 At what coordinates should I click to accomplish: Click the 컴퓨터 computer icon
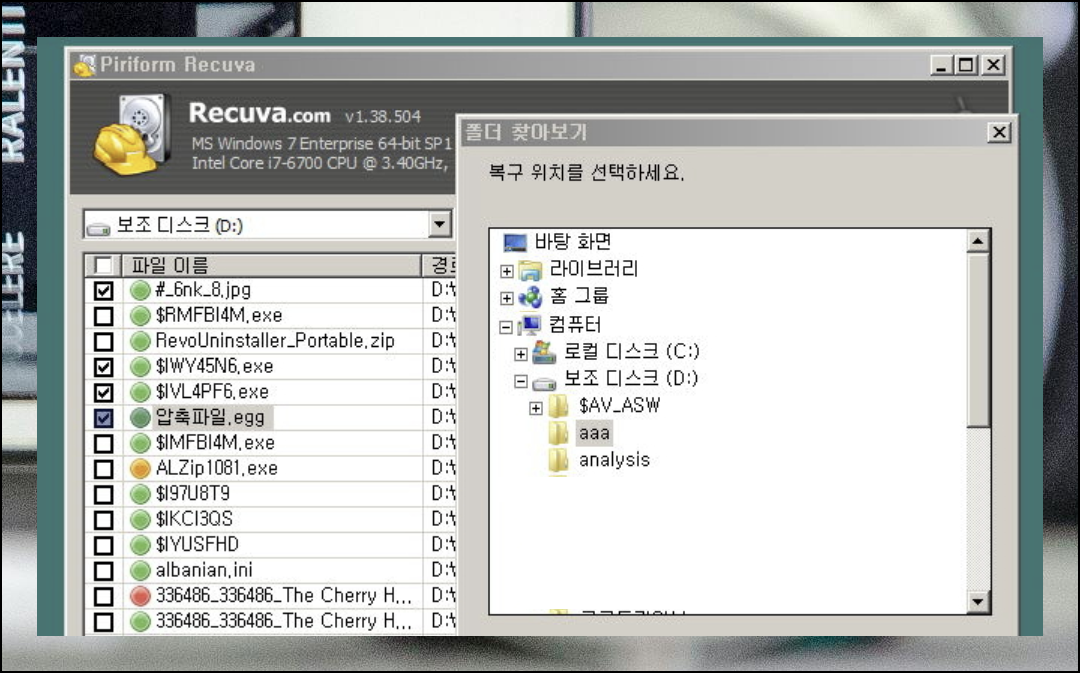[x=530, y=325]
